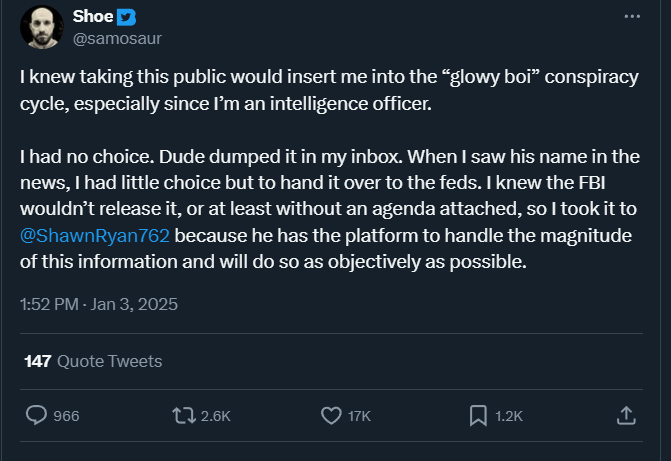
Task: View the 147 Quote Tweets
Action: coord(93,361)
